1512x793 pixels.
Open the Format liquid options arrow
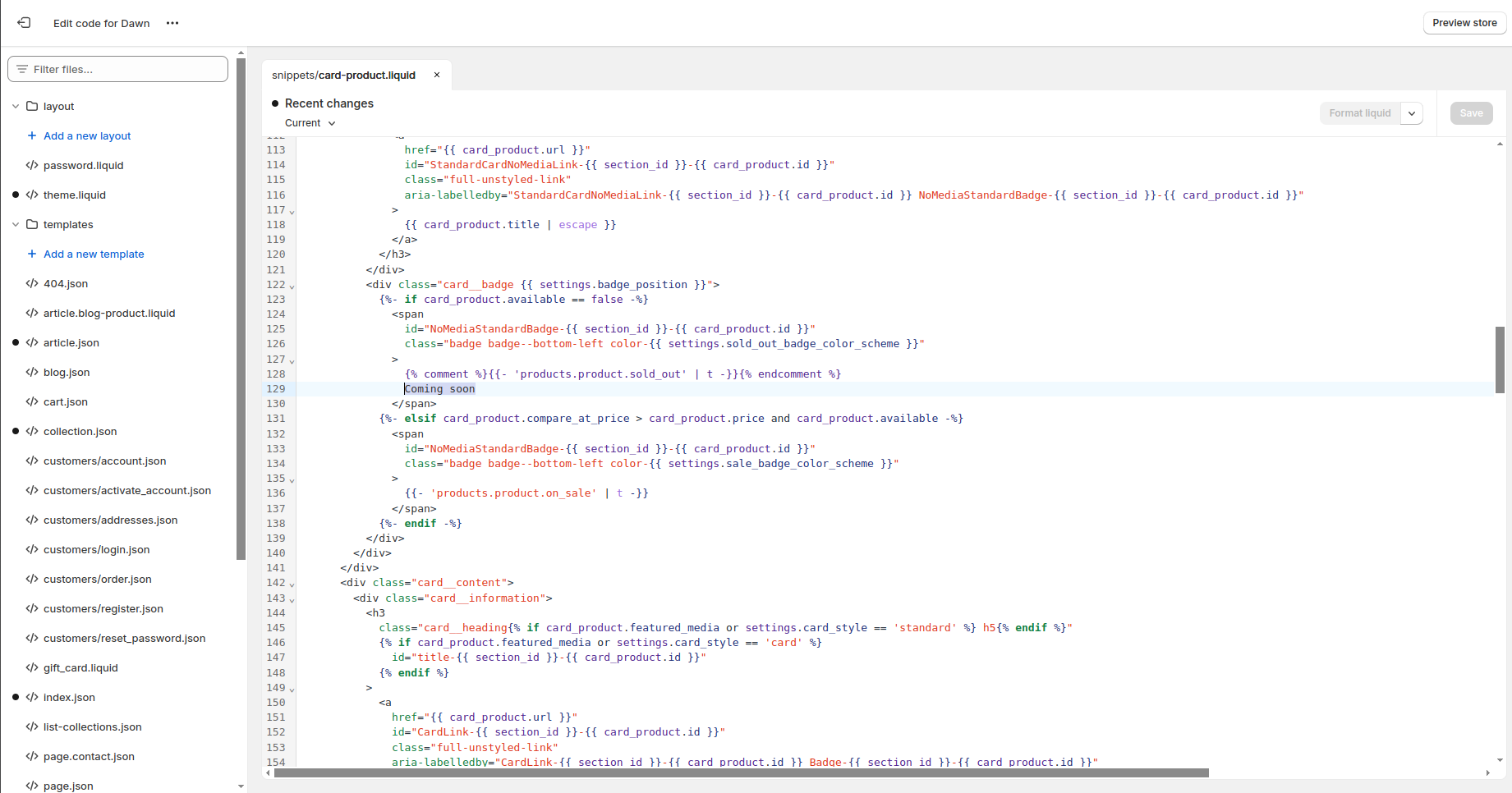click(1412, 113)
